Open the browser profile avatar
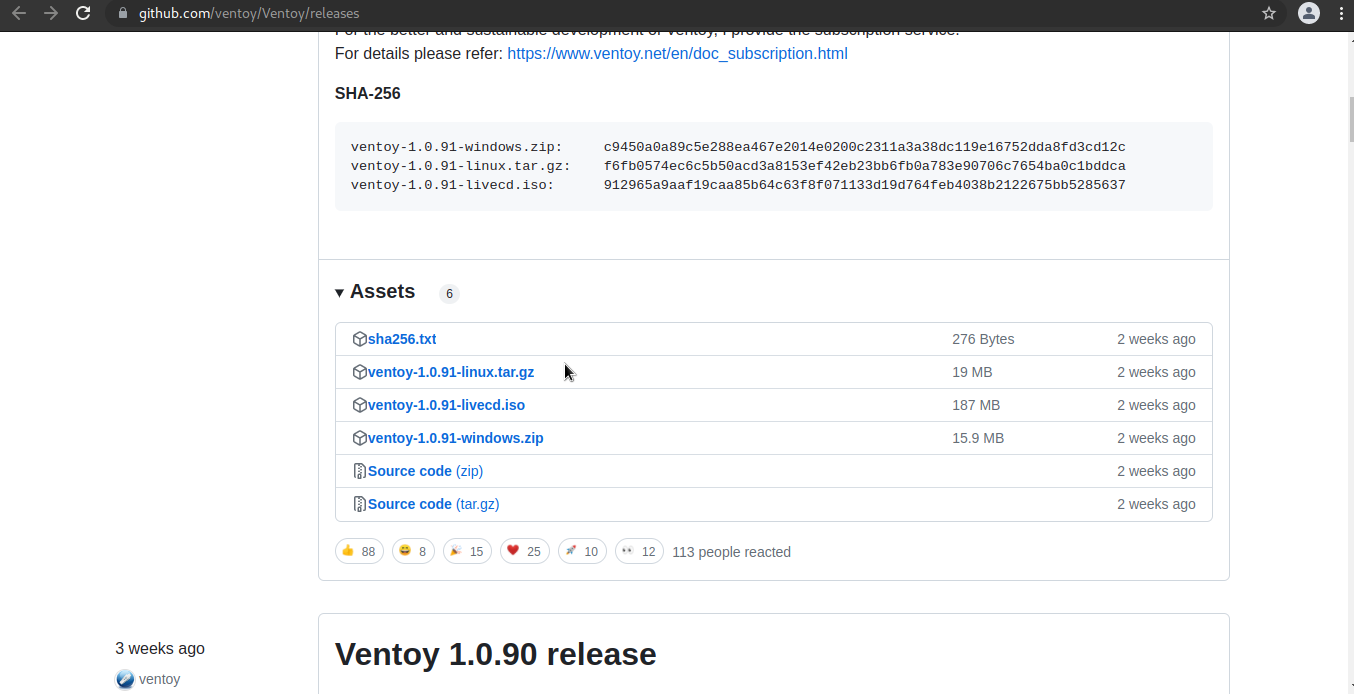The height and width of the screenshot is (694, 1354). pyautogui.click(x=1308, y=13)
